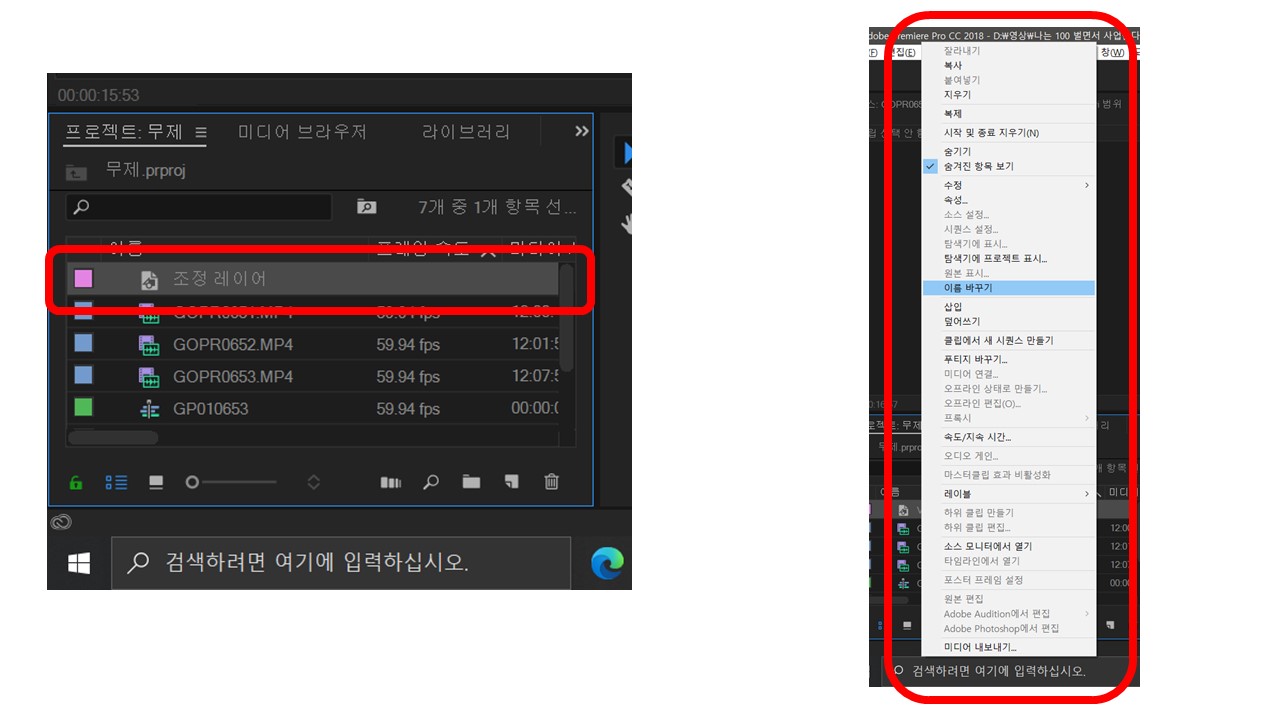
Task: Switch Project panel to icon view
Action: click(x=156, y=482)
